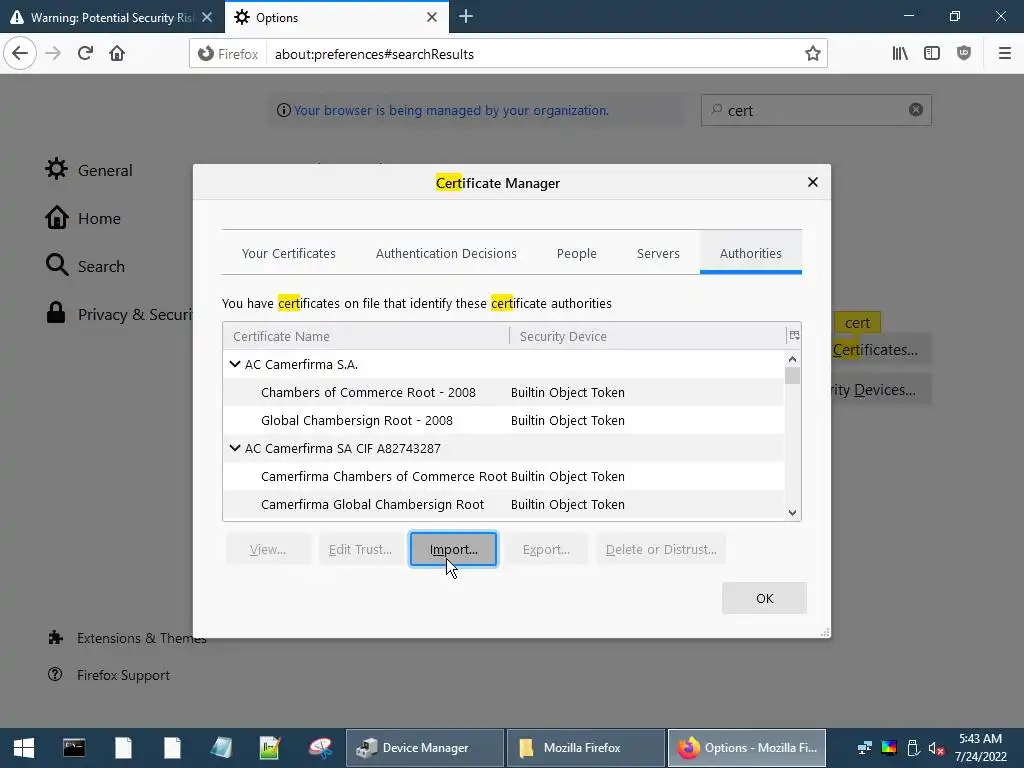Switch to People tab
Screen dimensions: 1024x768
(x=577, y=253)
